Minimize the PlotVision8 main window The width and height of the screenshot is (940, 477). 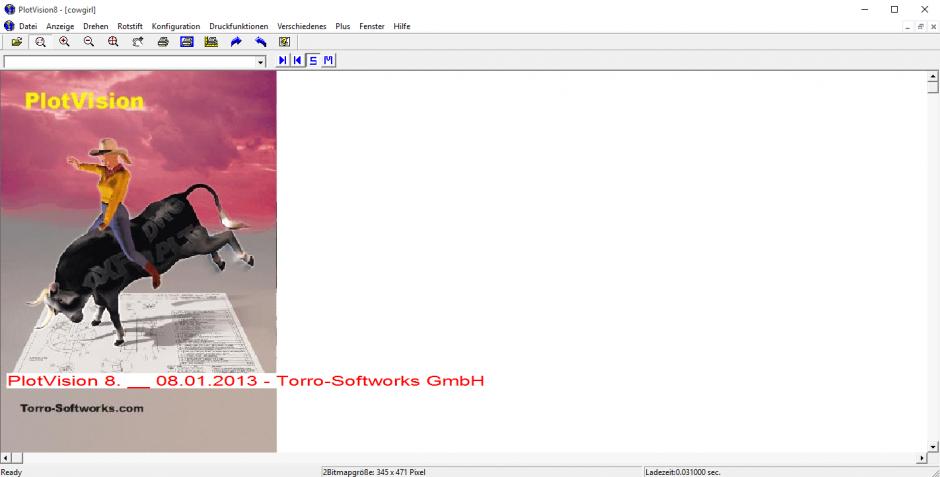865,9
